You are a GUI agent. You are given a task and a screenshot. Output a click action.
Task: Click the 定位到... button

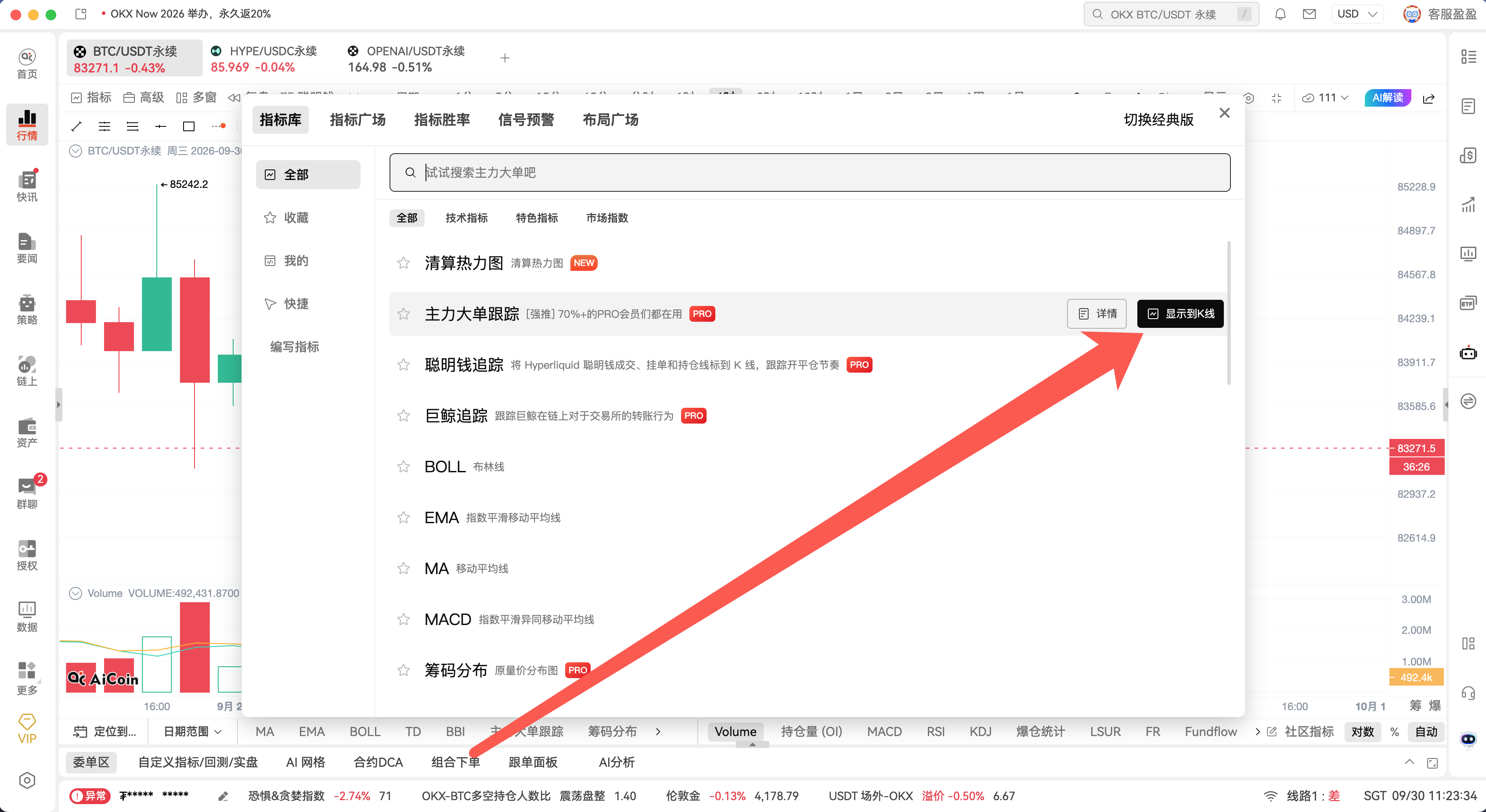coord(105,731)
